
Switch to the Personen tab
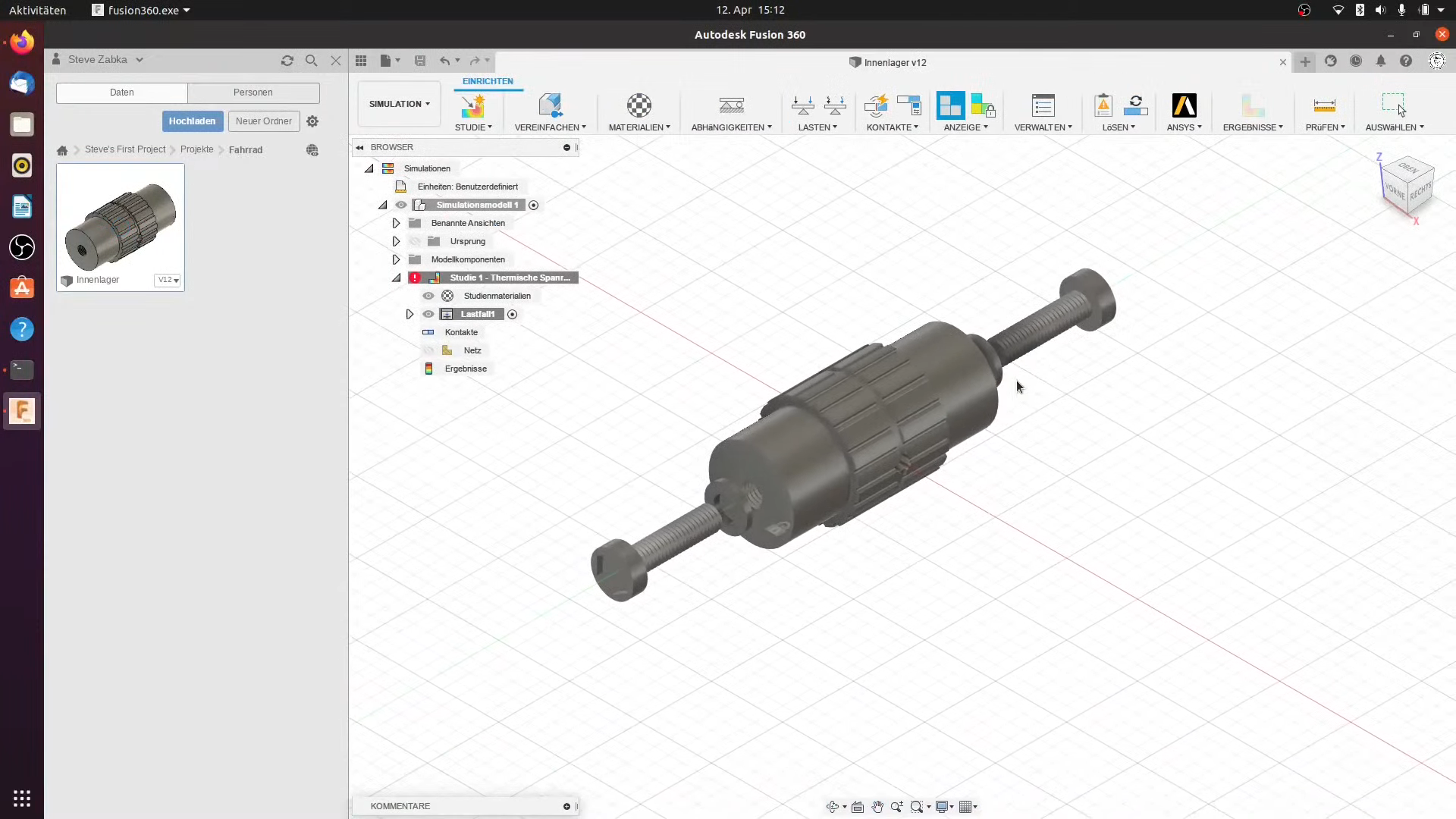(253, 93)
